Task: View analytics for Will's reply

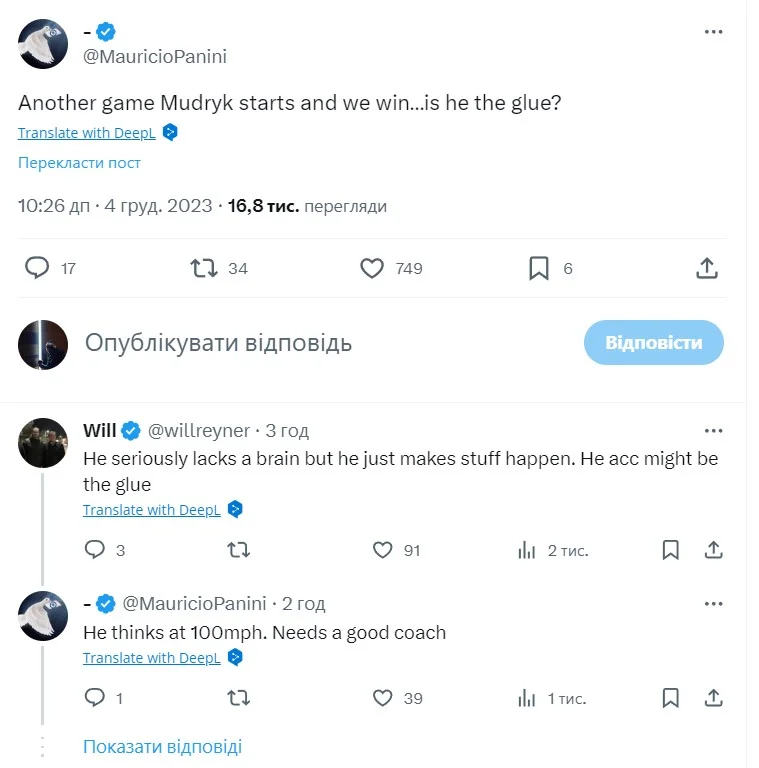Action: click(527, 550)
